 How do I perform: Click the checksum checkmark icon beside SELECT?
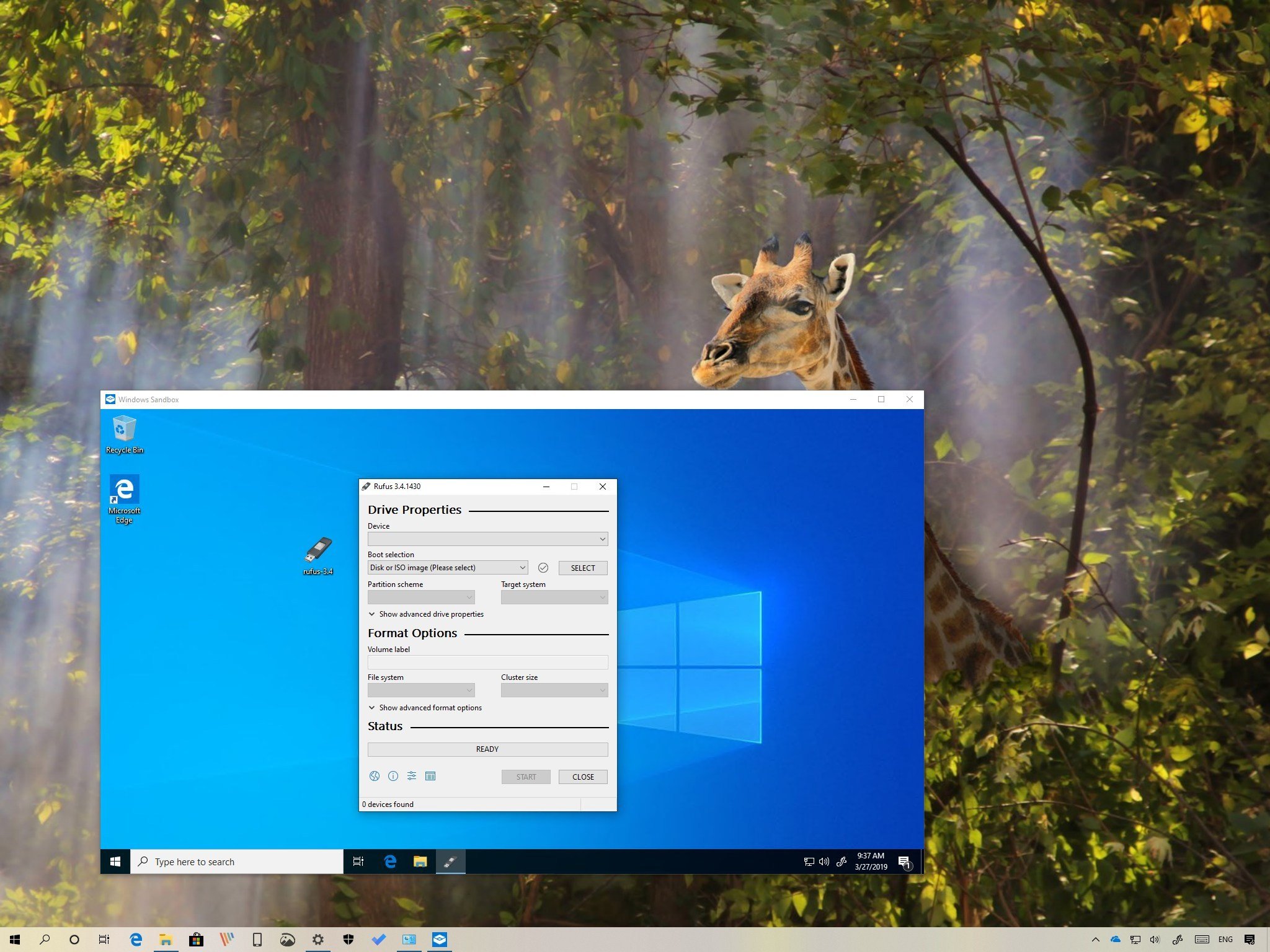point(543,568)
